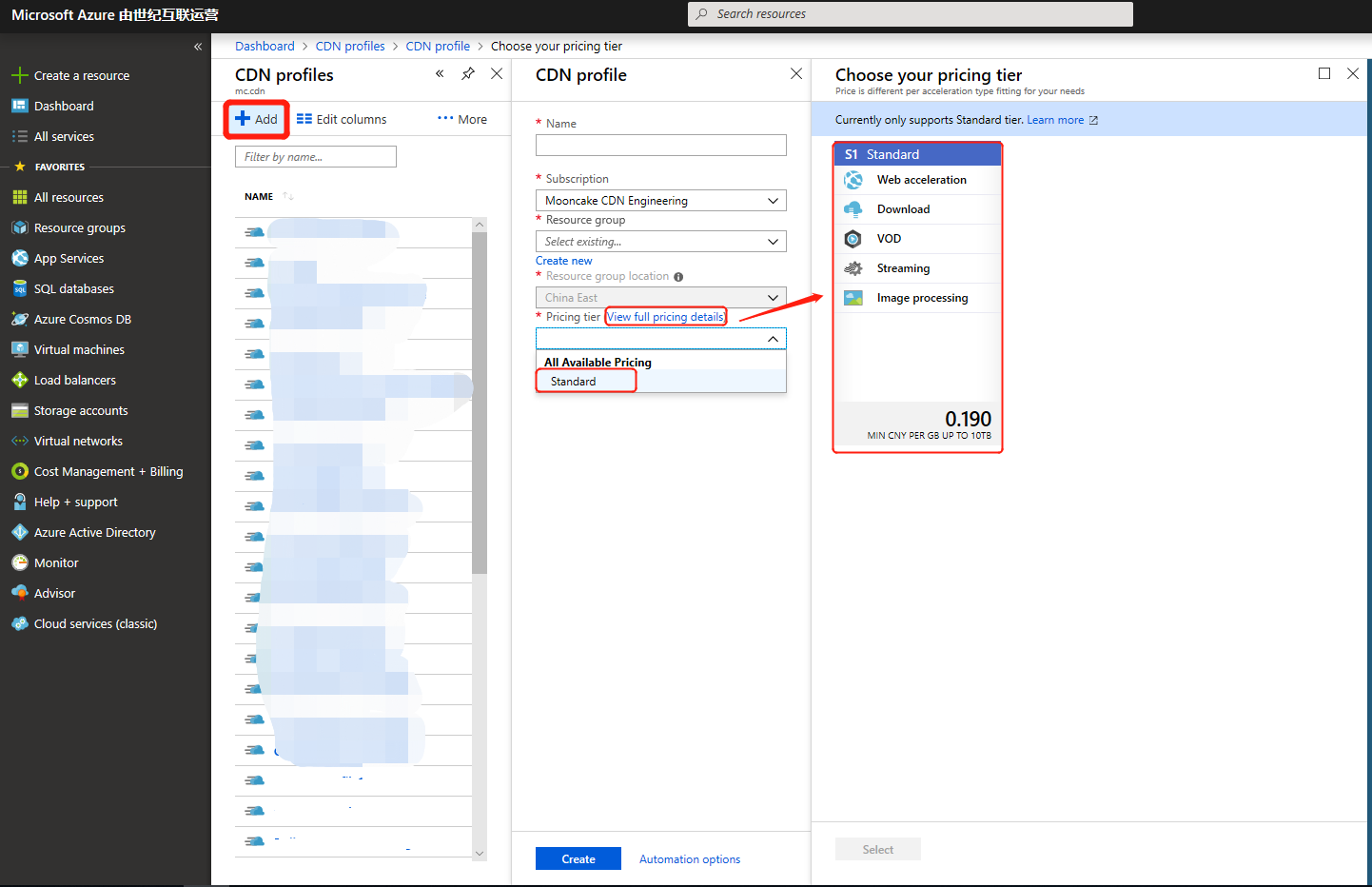Click the Azure Active Directory icon
Image resolution: width=1372 pixels, height=887 pixels.
coord(19,532)
